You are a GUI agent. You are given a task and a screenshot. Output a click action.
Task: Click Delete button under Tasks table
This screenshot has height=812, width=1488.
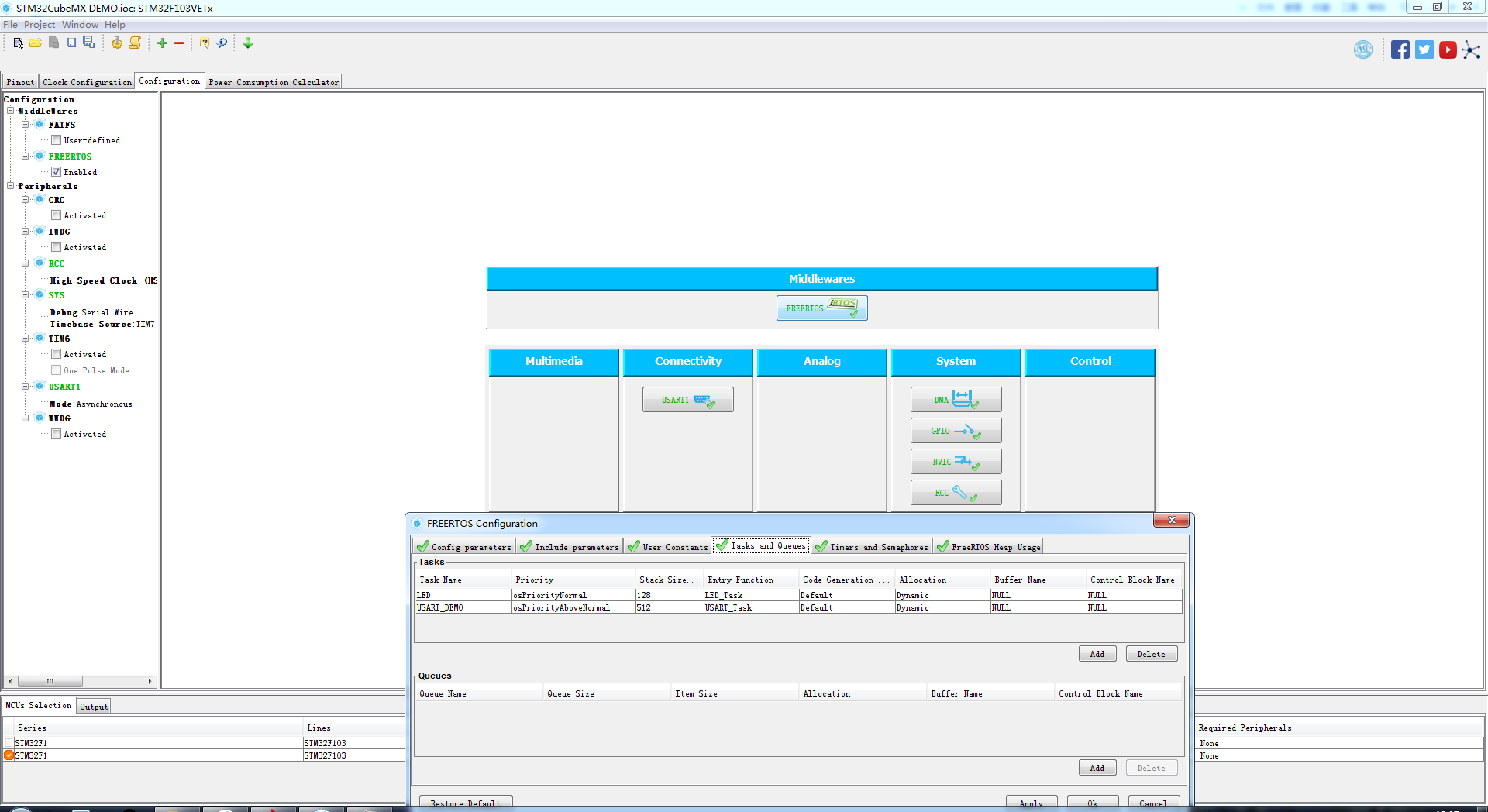tap(1152, 654)
